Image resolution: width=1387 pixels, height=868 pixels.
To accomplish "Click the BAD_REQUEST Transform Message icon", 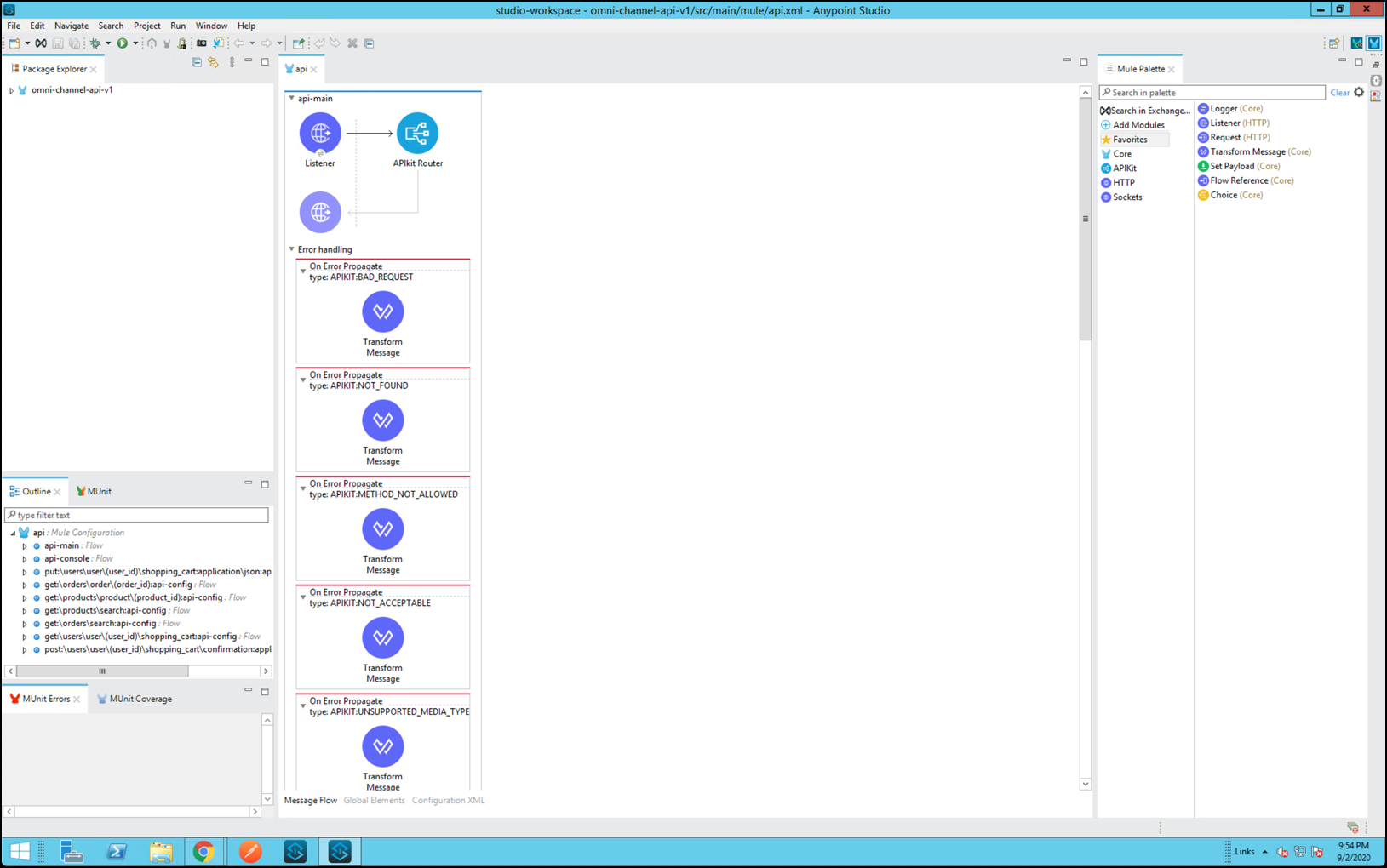I will [382, 311].
